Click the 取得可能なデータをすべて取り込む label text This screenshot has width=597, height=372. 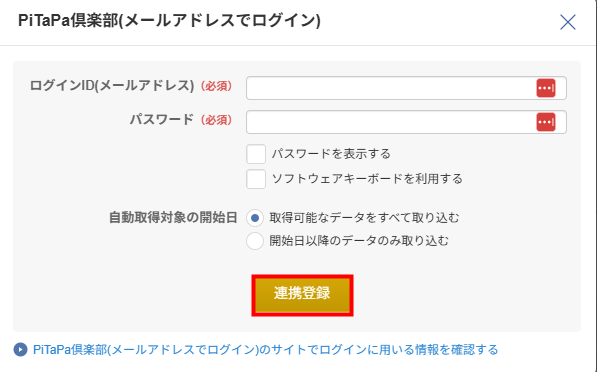[x=364, y=218]
